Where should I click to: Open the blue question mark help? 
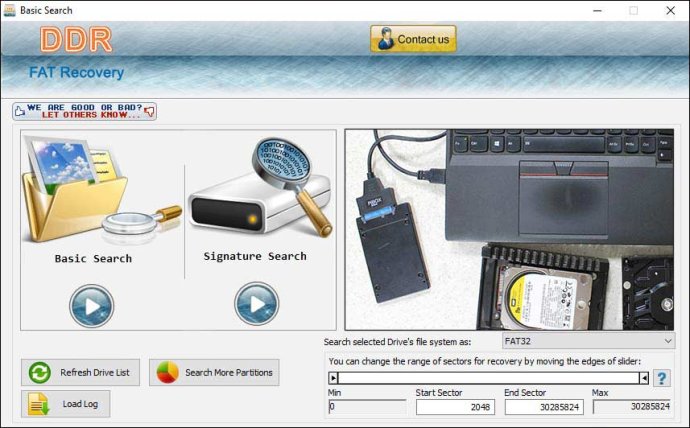(x=662, y=378)
